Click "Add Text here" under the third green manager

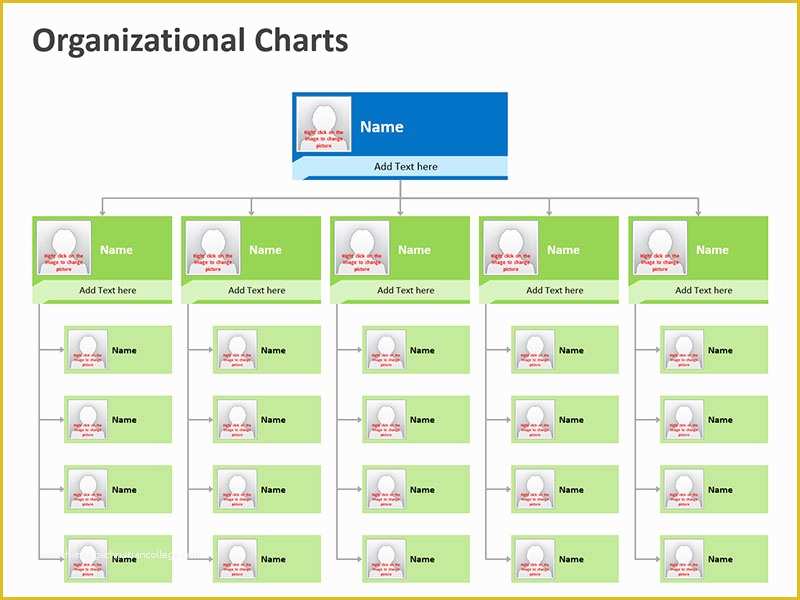coord(406,290)
